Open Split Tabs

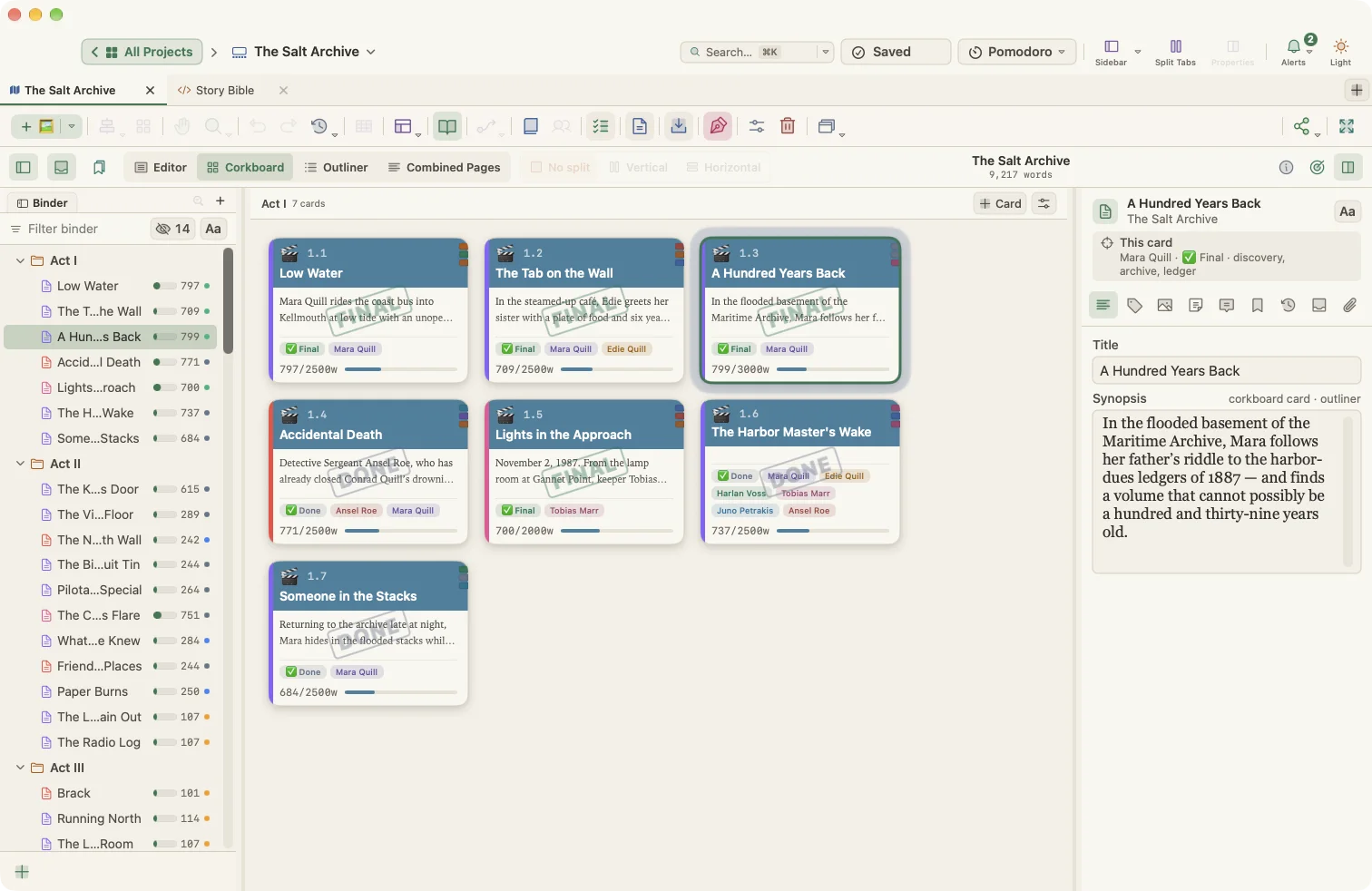pyautogui.click(x=1175, y=52)
